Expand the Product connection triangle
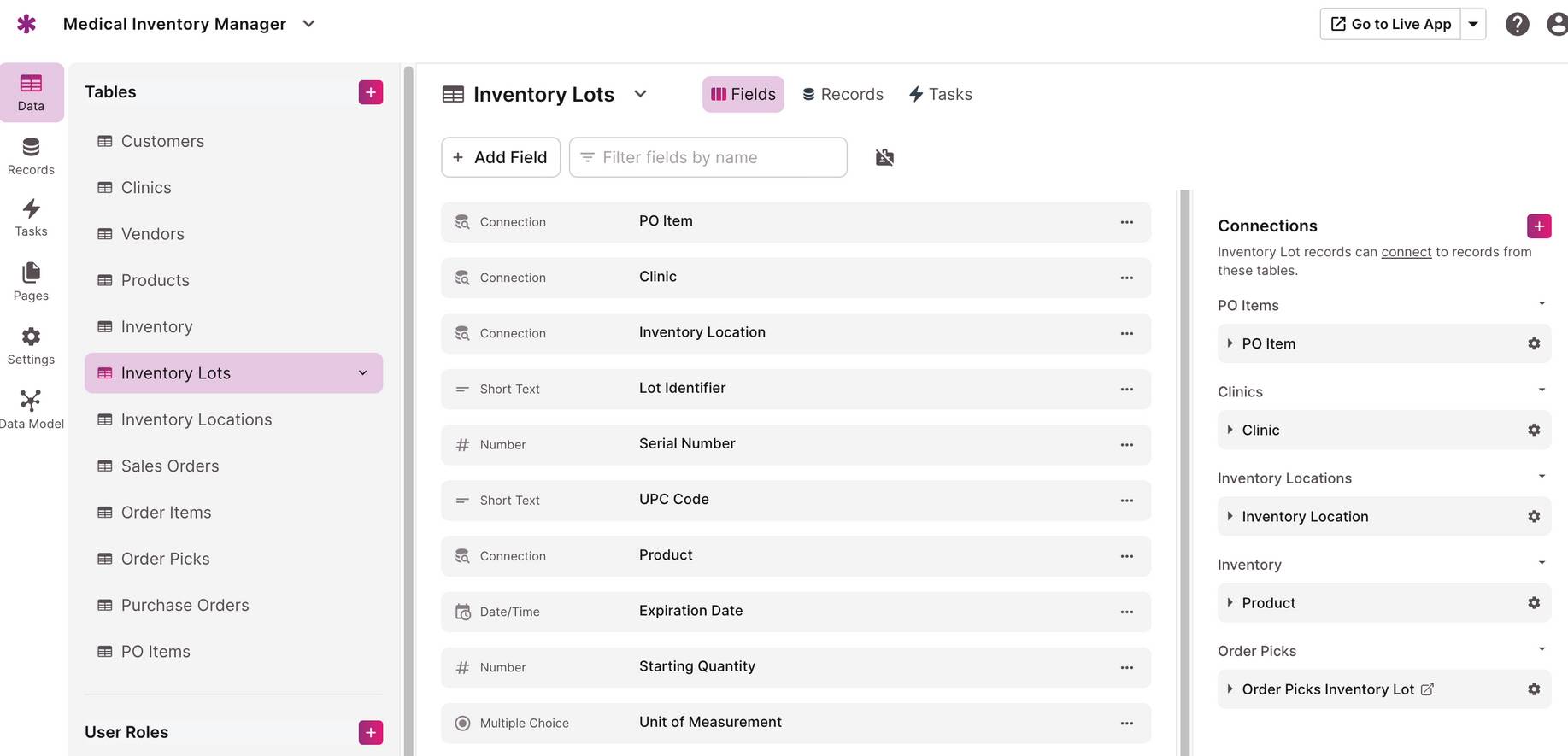Image resolution: width=1568 pixels, height=756 pixels. (1230, 602)
